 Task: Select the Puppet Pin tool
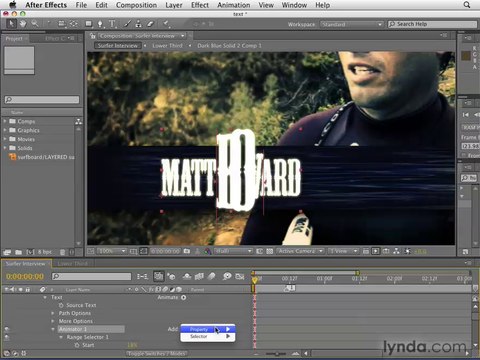pos(166,24)
